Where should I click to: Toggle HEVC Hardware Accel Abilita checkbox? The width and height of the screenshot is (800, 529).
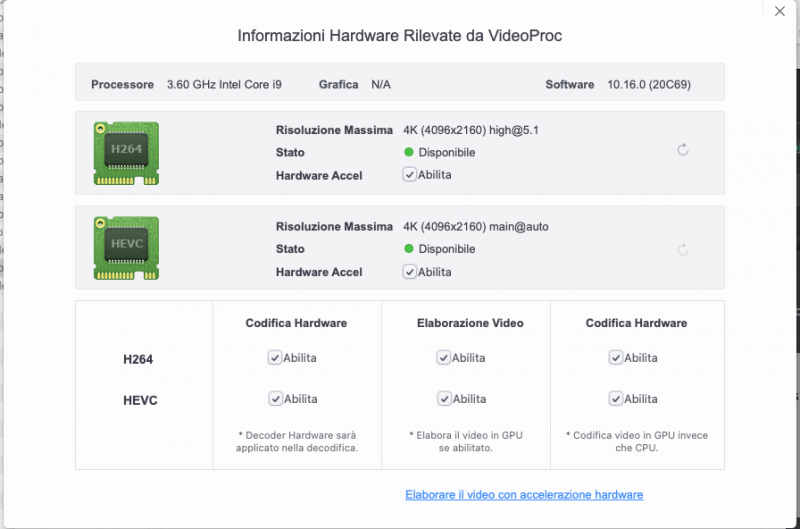410,271
